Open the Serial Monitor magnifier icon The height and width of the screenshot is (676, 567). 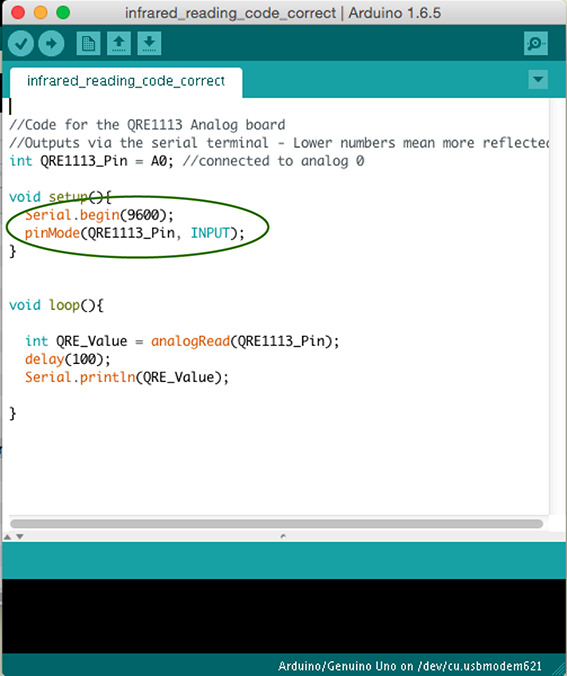[x=536, y=44]
